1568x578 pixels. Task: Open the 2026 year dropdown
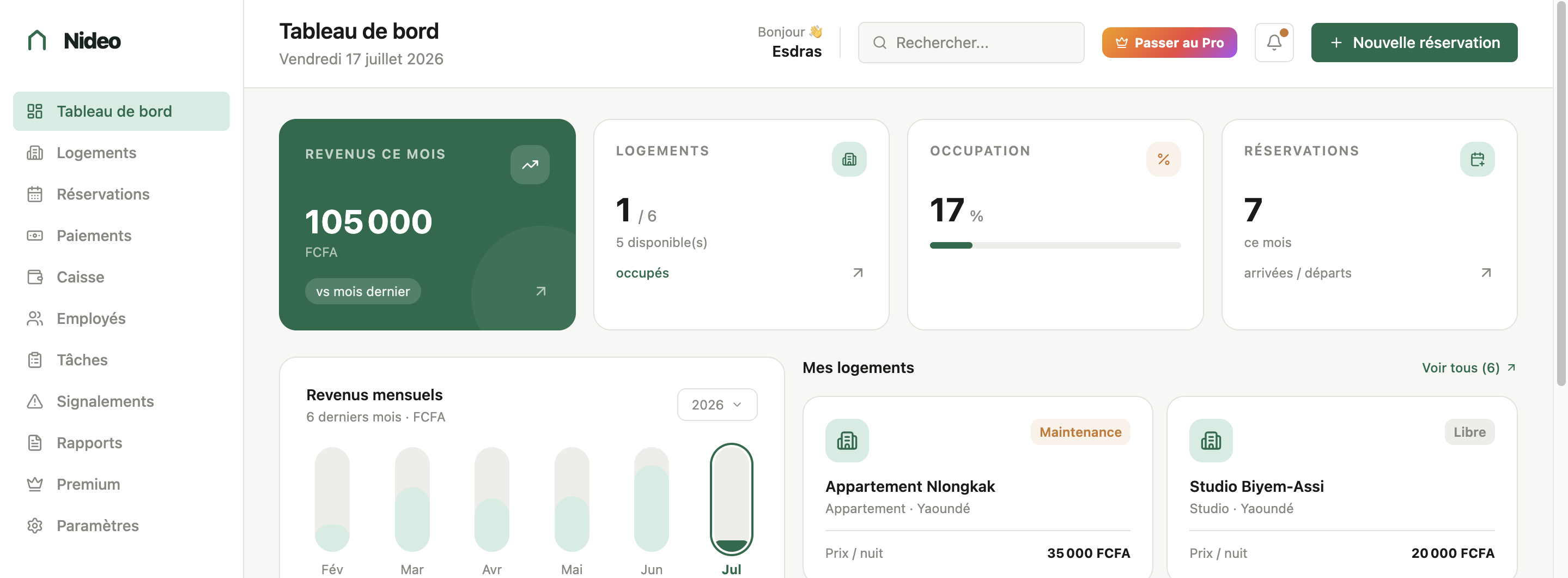[x=717, y=405]
